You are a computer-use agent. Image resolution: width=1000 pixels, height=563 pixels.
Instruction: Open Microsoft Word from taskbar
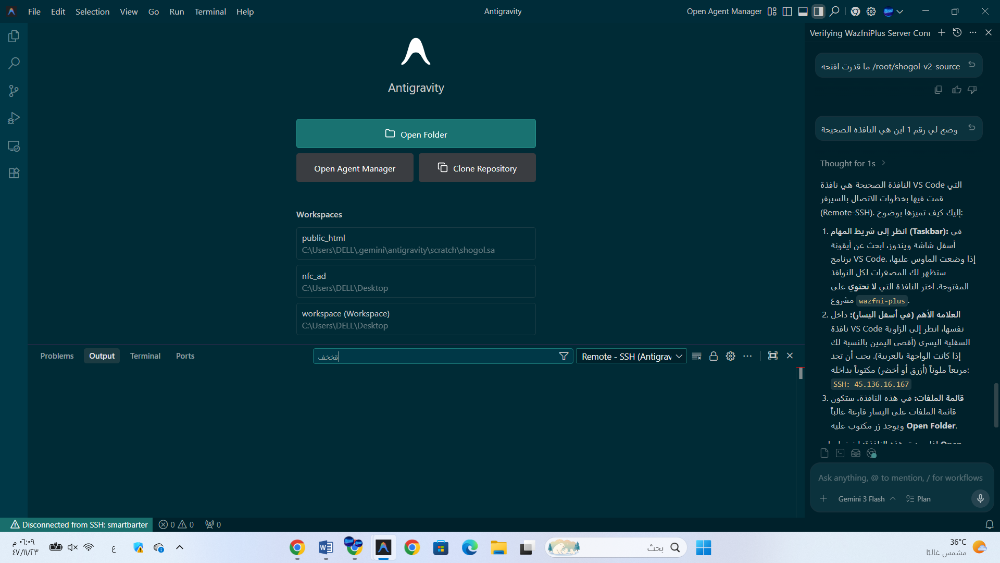point(325,548)
